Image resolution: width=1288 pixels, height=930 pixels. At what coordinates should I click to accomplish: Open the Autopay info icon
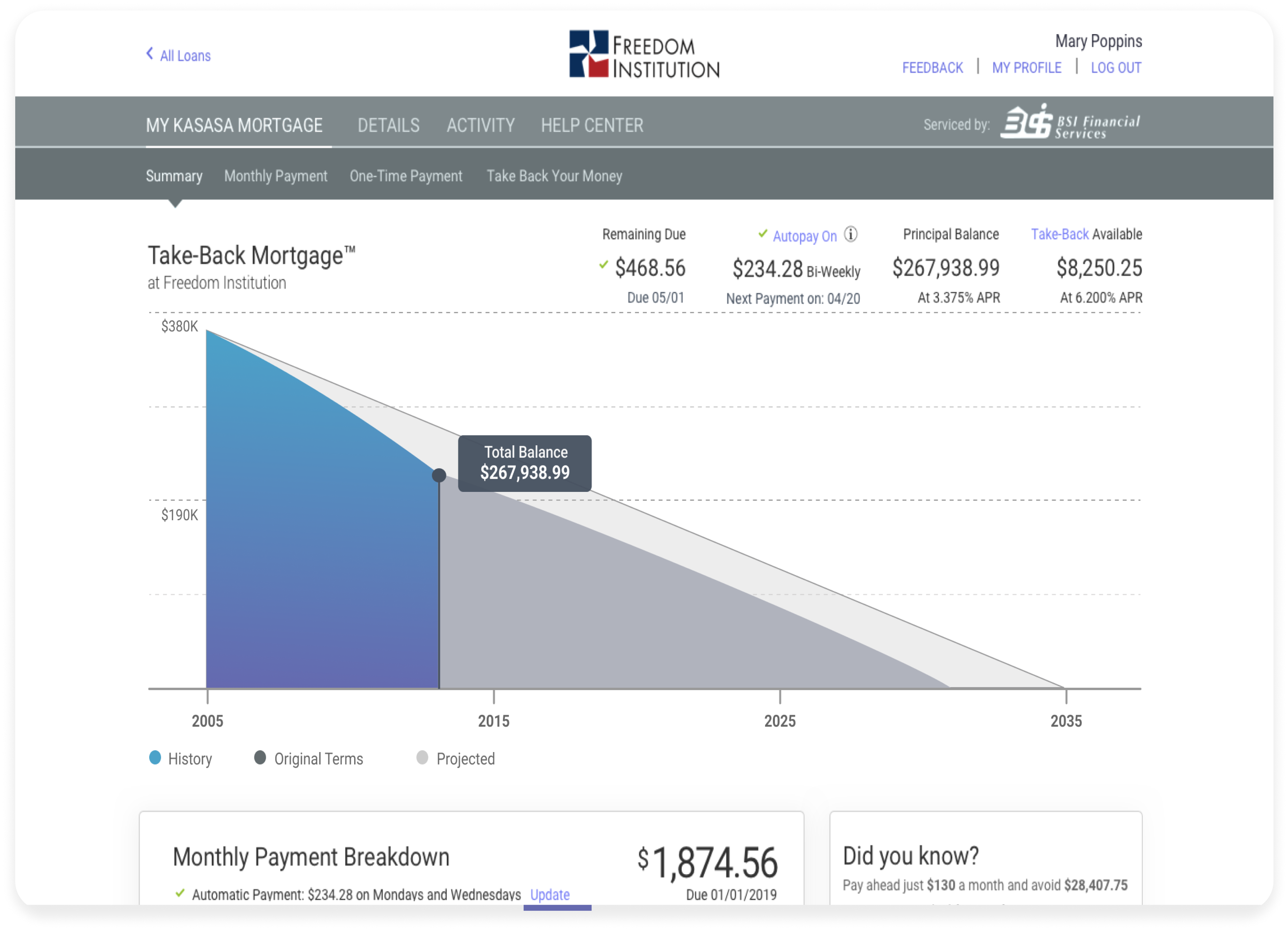point(851,234)
